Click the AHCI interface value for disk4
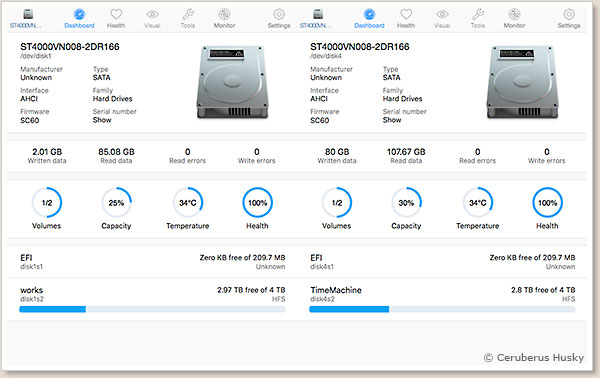 [319, 99]
